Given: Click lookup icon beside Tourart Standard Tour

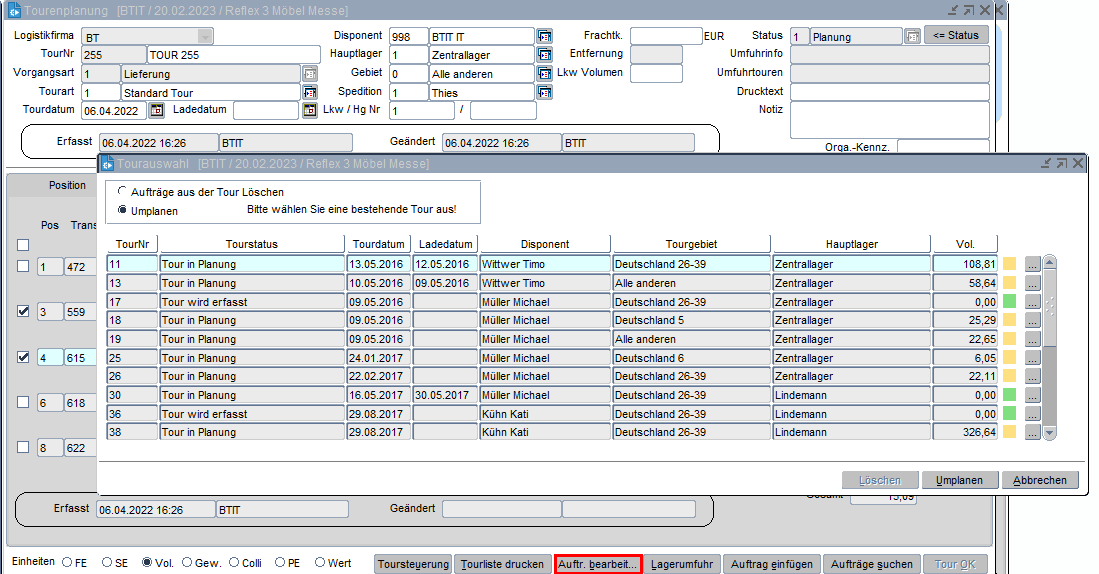Looking at the screenshot, I should (x=309, y=92).
